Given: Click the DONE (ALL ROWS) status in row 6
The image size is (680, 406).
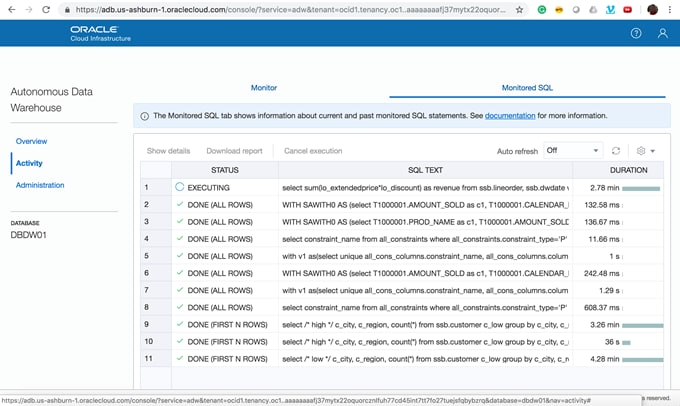Looking at the screenshot, I should pyautogui.click(x=220, y=273).
